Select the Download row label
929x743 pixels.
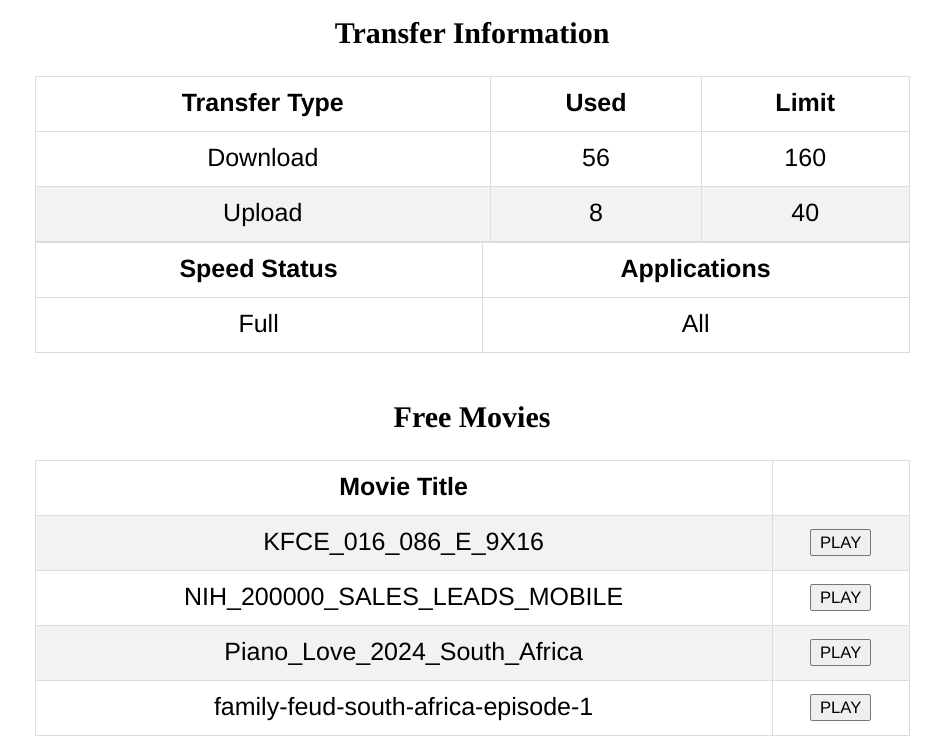[262, 158]
